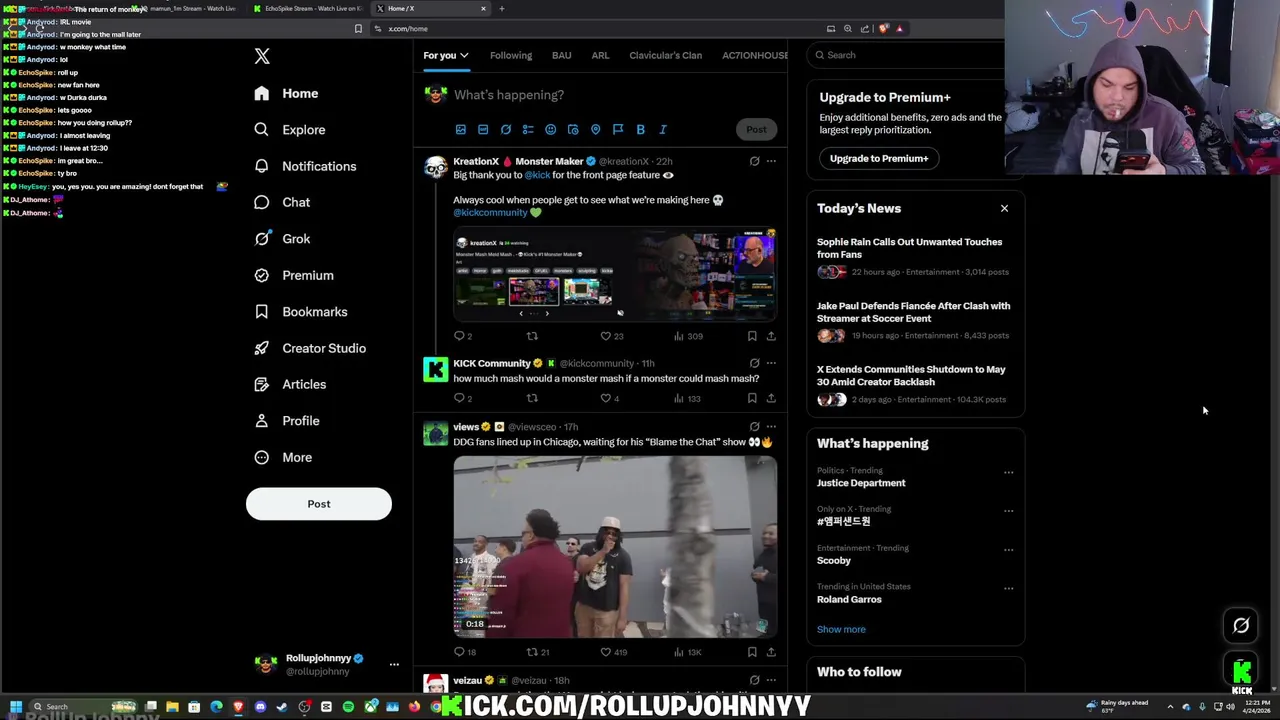Viewport: 1280px width, 720px height.
Task: Open more options on views post
Action: pyautogui.click(x=771, y=427)
